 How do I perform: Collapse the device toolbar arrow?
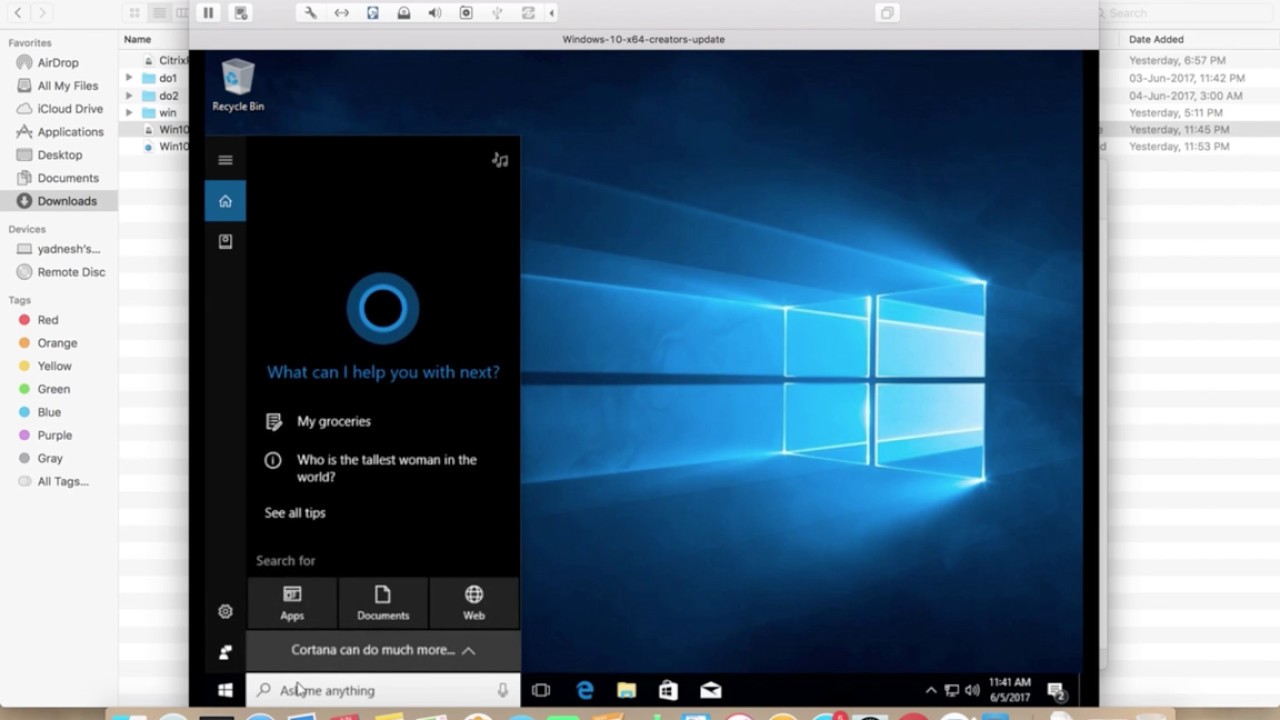[552, 13]
